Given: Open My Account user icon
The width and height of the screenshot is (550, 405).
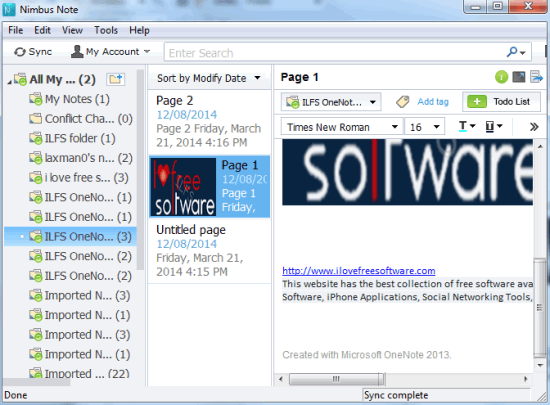Looking at the screenshot, I should tap(77, 52).
